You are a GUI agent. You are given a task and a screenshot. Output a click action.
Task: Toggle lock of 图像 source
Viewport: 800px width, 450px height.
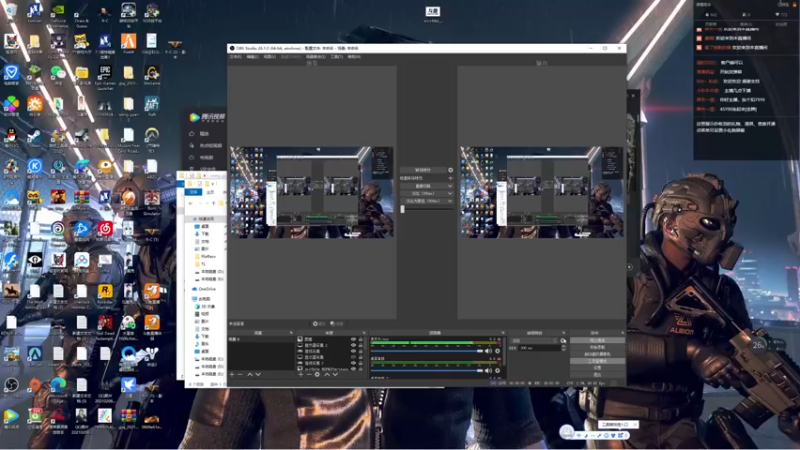point(361,339)
